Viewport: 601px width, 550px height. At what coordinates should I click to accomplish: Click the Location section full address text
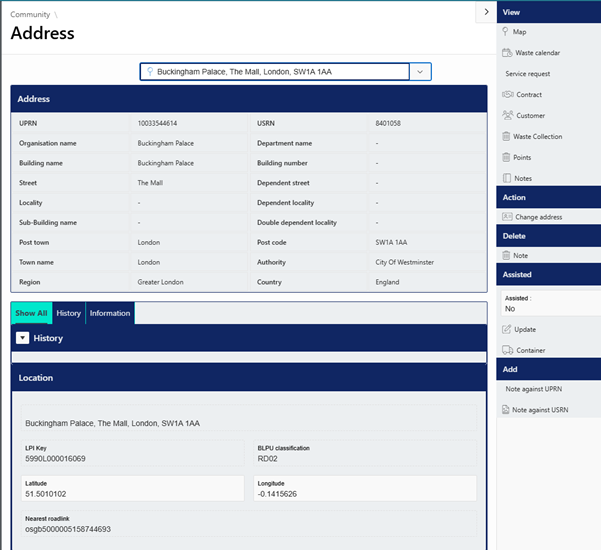click(112, 423)
